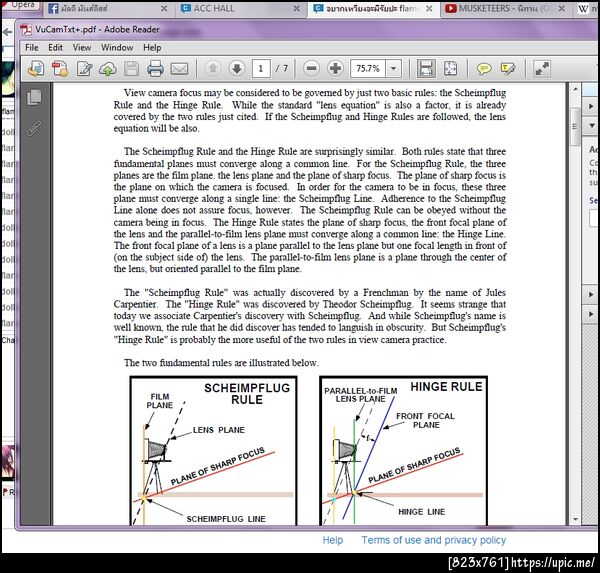Open the page thumbnails panel
Image resolution: width=600 pixels, height=573 pixels.
pos(34,97)
